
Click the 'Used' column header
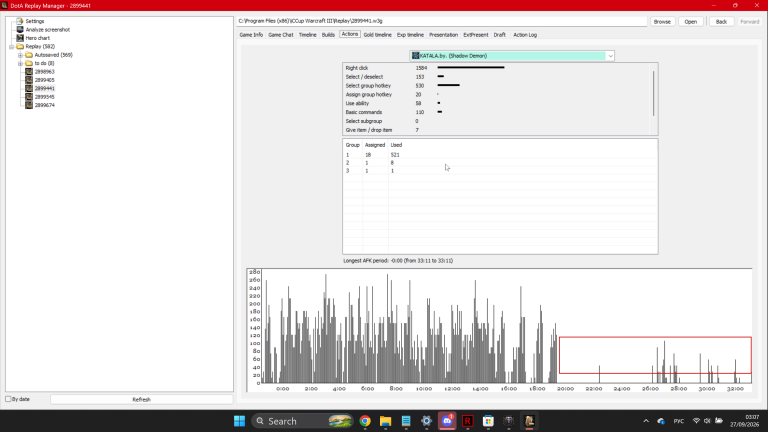[396, 145]
